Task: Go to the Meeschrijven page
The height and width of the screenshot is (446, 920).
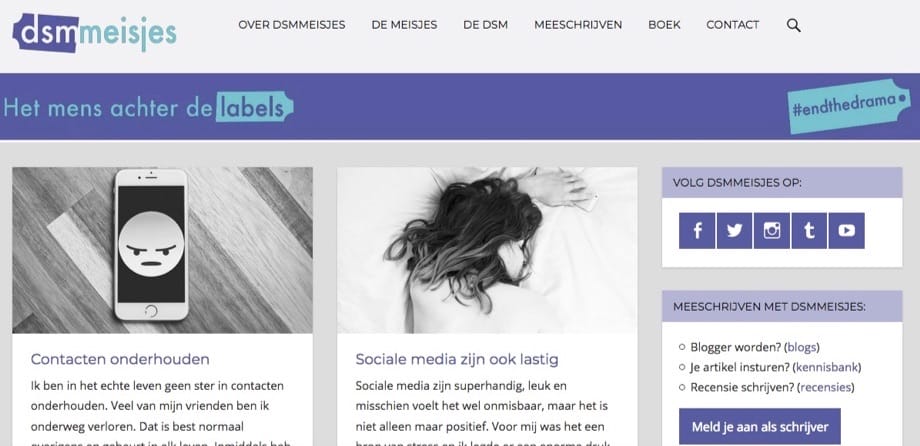Action: coord(578,25)
